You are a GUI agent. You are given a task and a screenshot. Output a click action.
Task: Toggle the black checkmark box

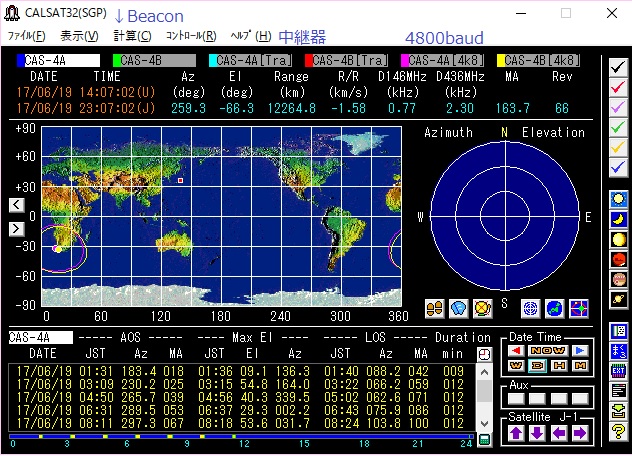(618, 66)
